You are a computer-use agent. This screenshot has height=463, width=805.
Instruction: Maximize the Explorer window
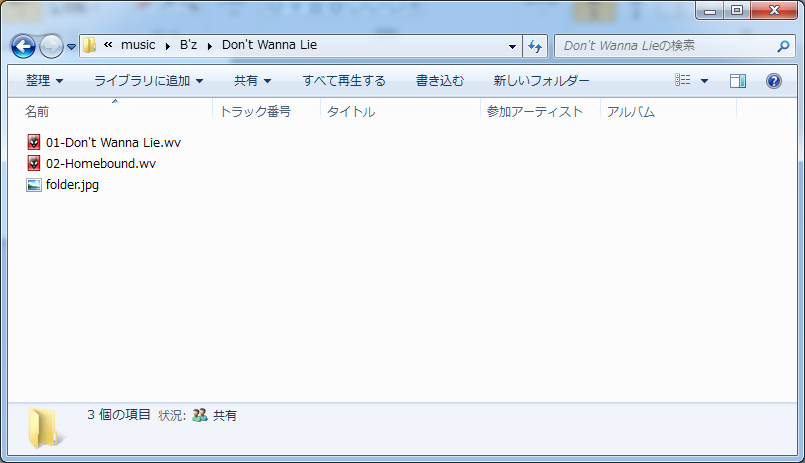pyautogui.click(x=737, y=10)
